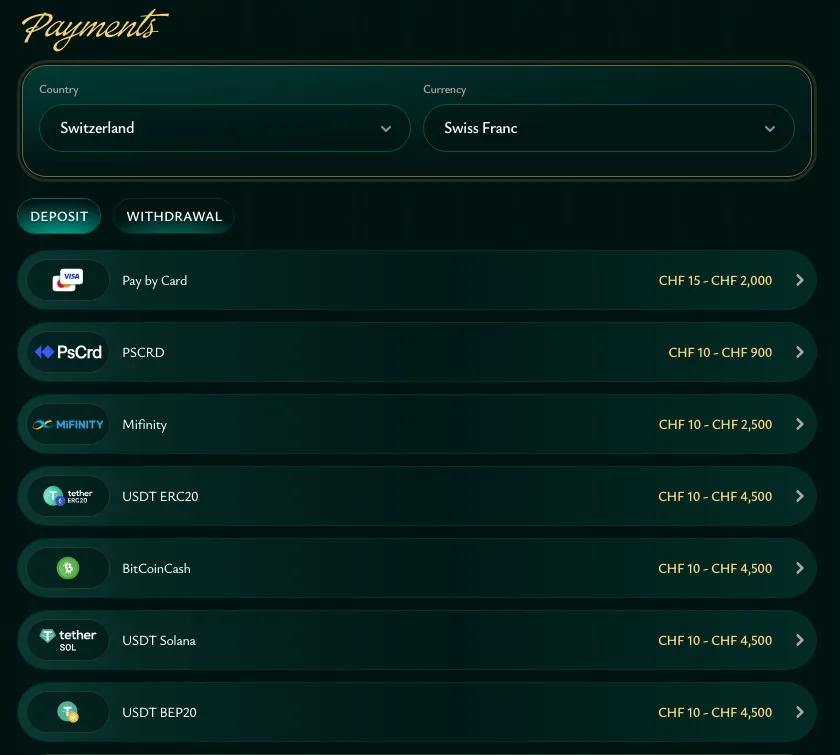Click the chevron arrow in Currency selector
This screenshot has width=840, height=755.
[x=770, y=129]
